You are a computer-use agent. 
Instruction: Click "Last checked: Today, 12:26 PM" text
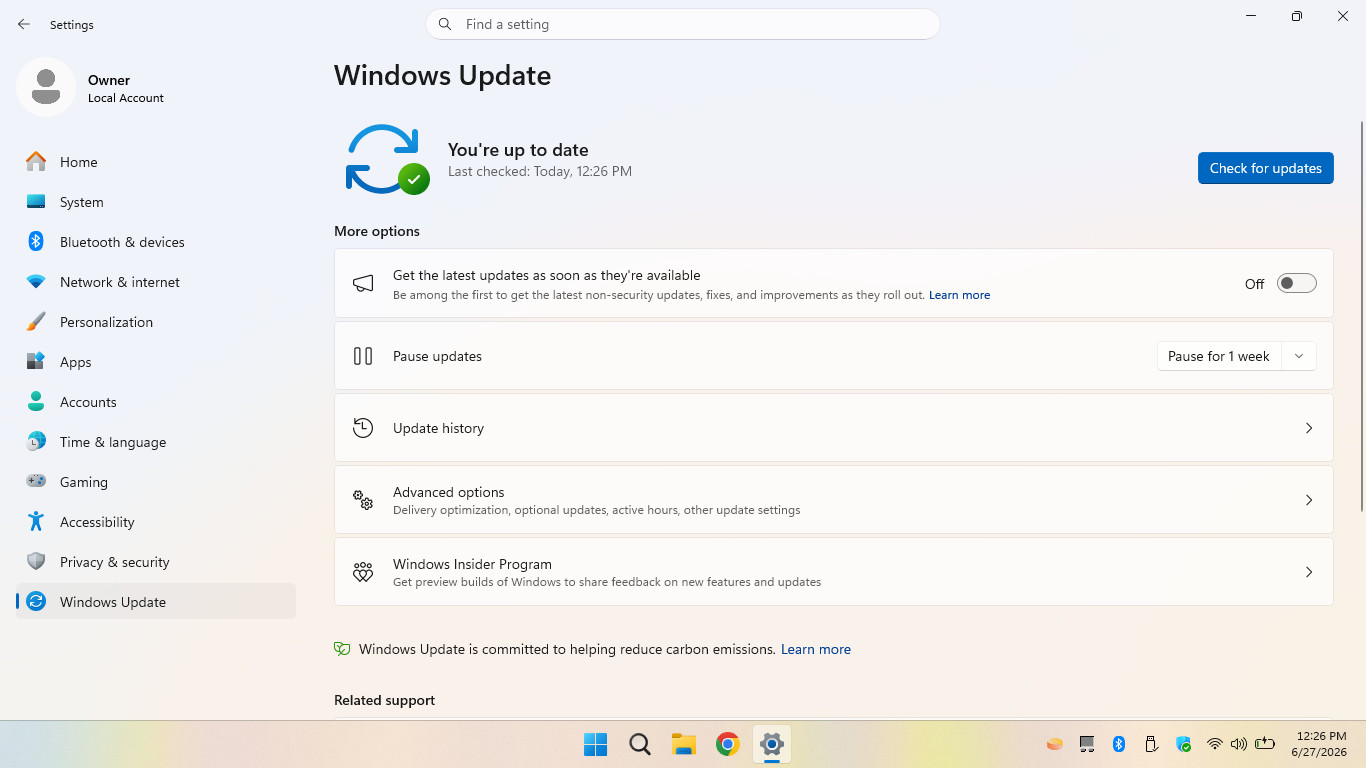(540, 171)
